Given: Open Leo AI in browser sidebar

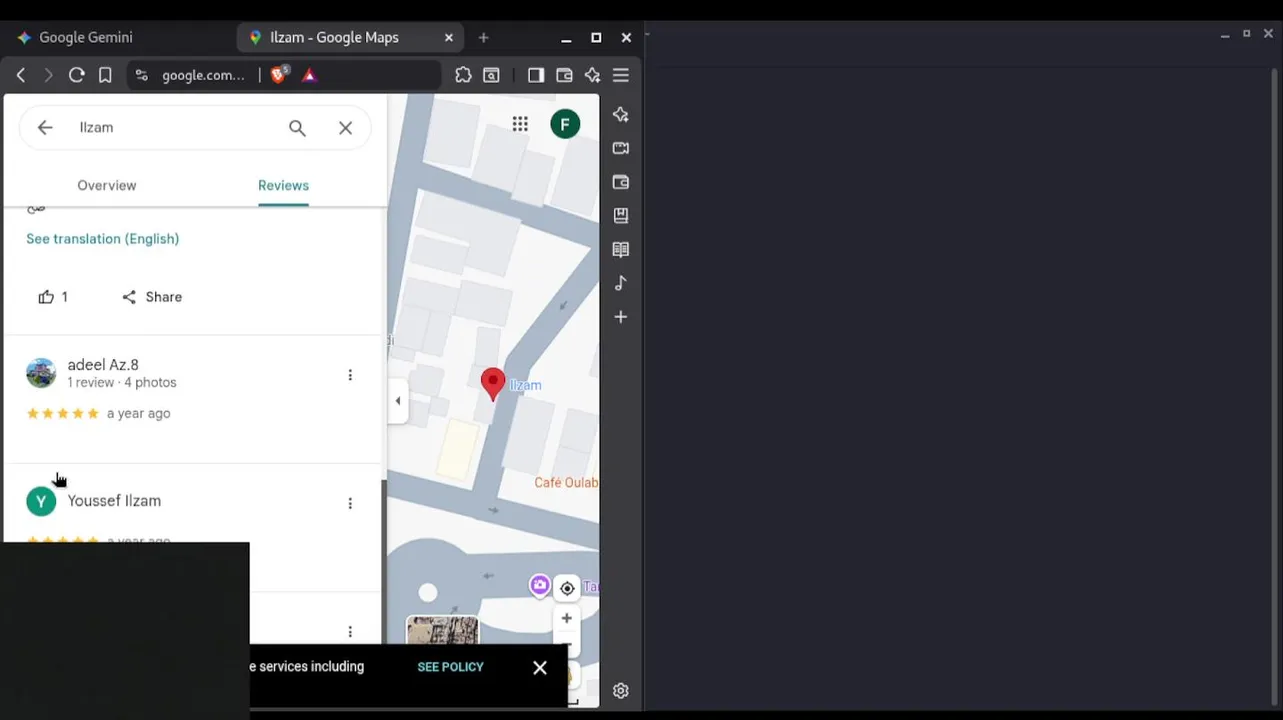Looking at the screenshot, I should pos(621,115).
